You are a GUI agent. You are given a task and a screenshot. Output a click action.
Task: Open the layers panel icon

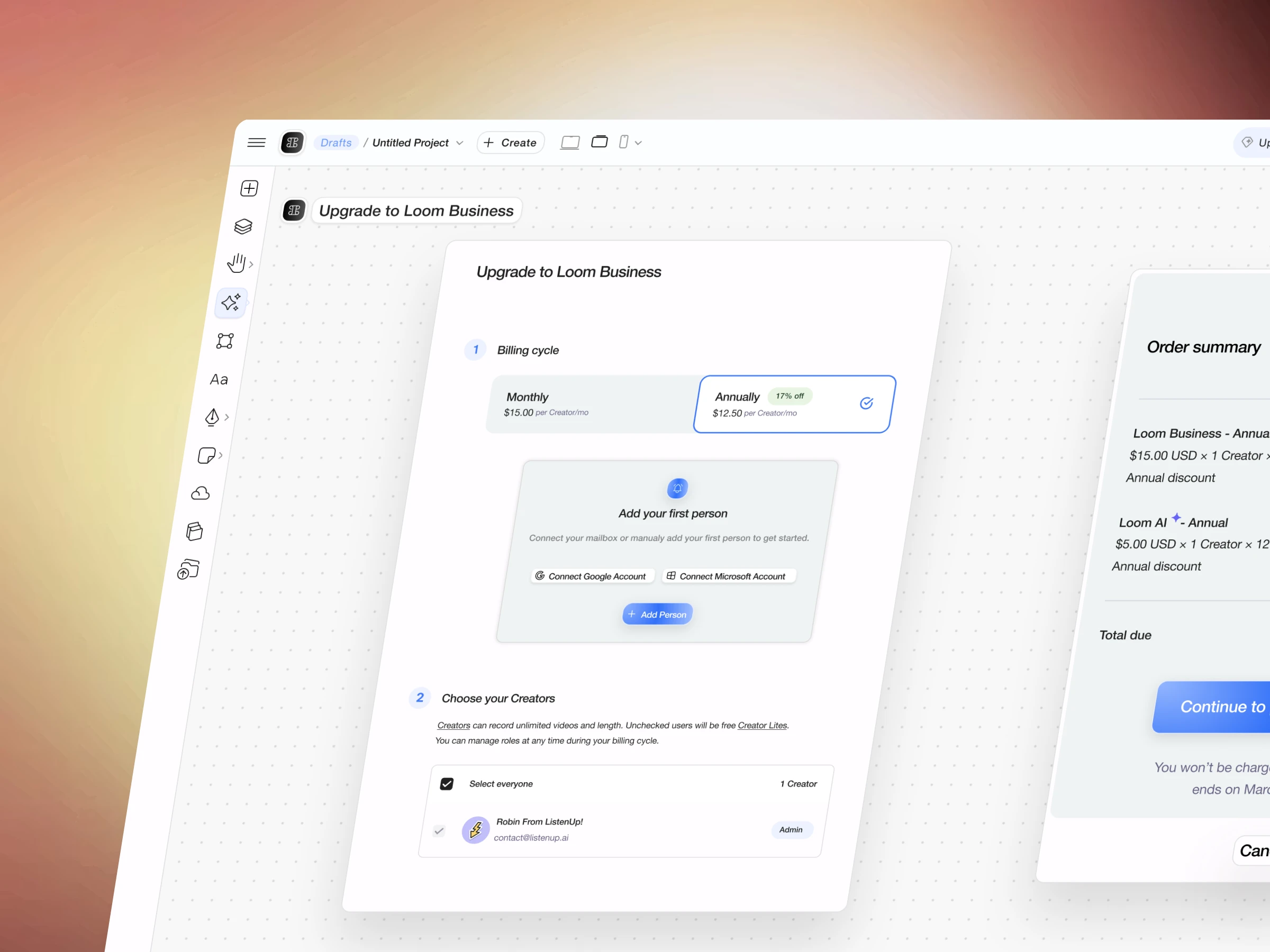coord(243,226)
